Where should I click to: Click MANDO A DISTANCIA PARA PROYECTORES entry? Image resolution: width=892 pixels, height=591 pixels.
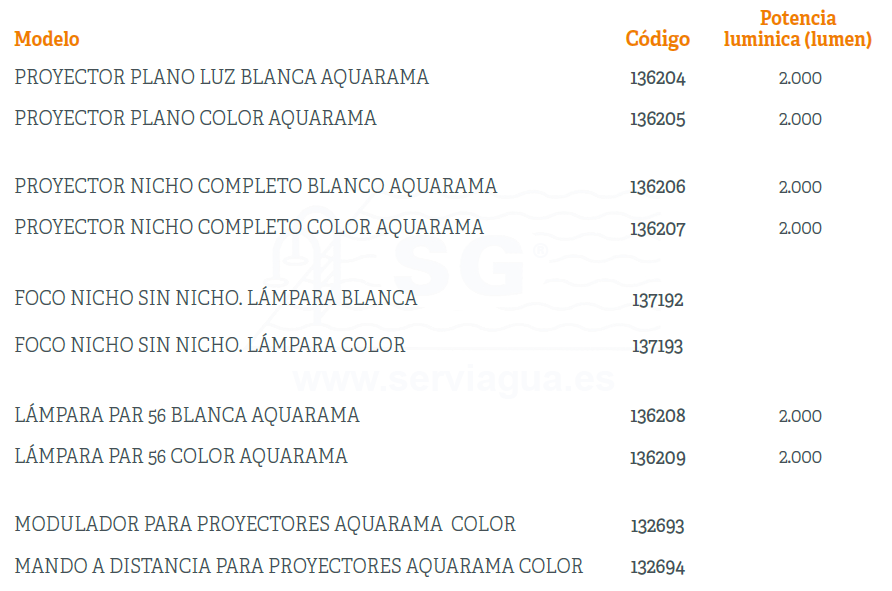click(x=298, y=566)
